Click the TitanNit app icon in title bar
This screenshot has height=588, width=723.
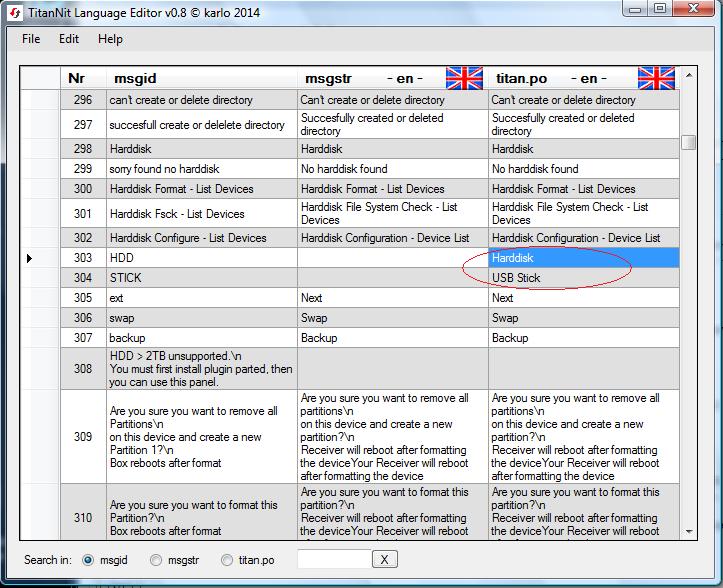coord(14,9)
